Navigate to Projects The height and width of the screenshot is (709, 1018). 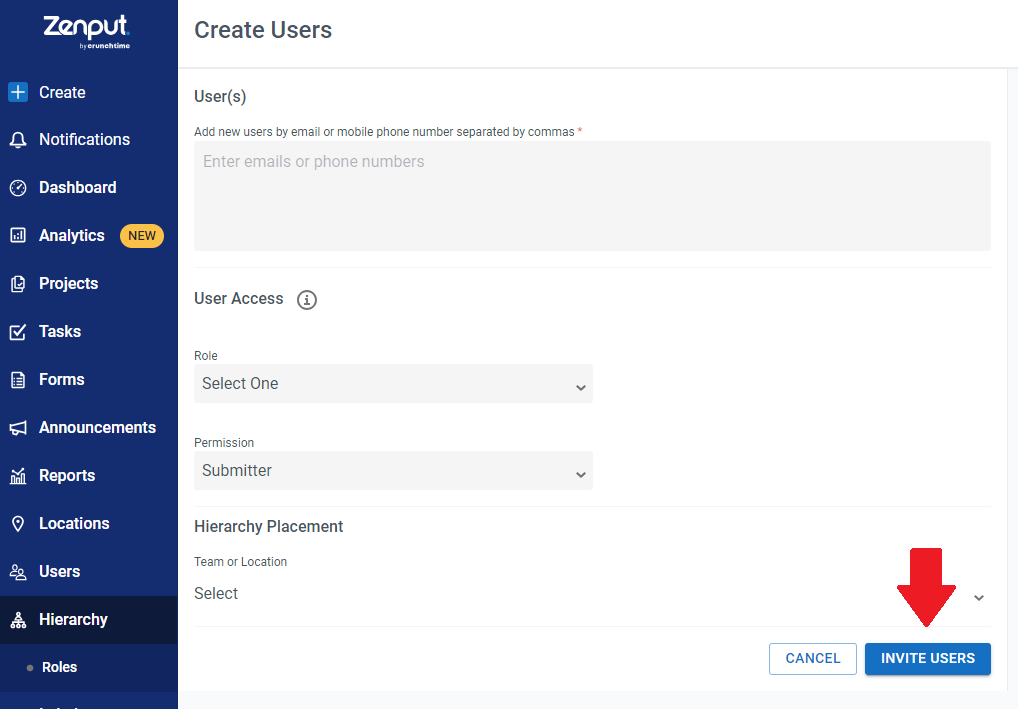point(69,284)
